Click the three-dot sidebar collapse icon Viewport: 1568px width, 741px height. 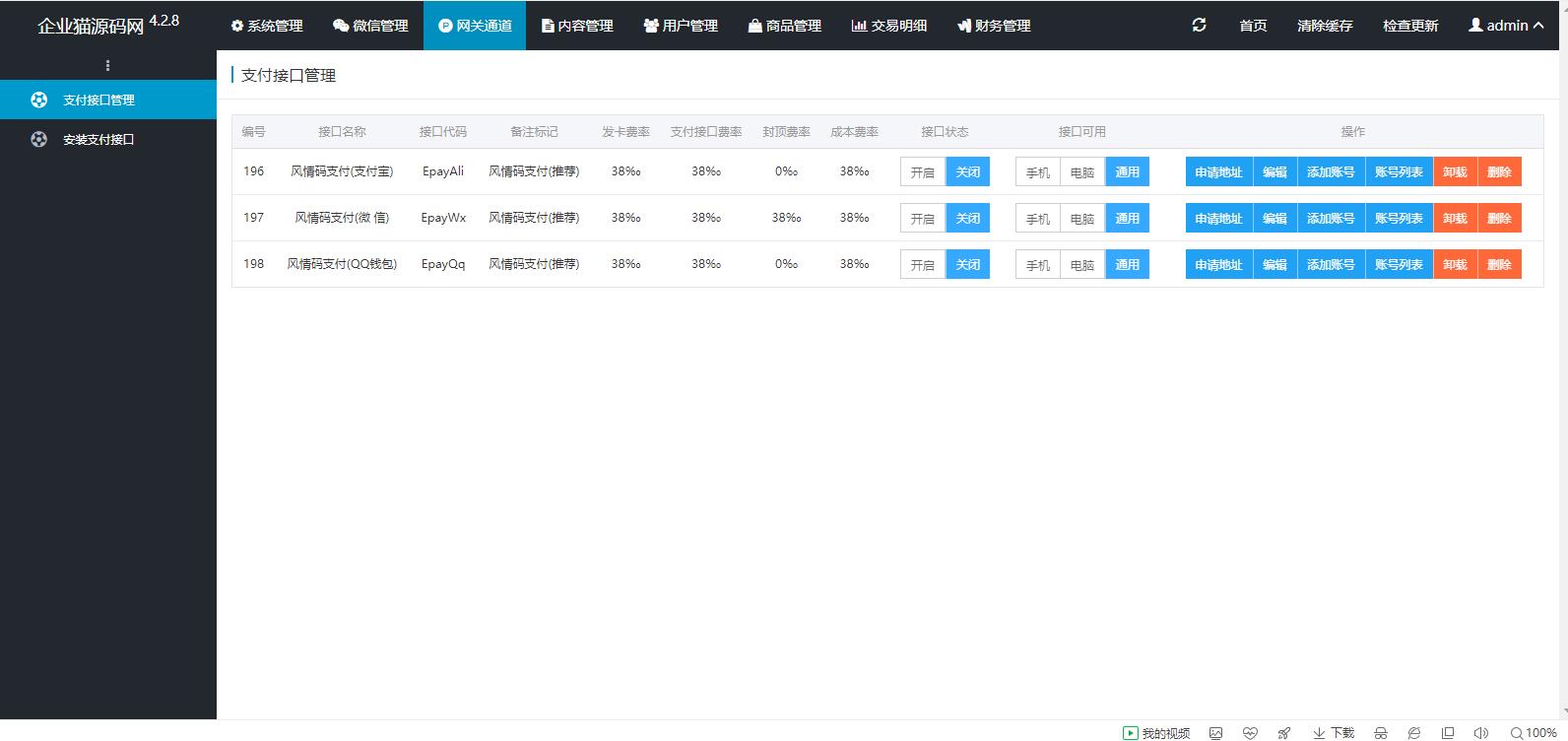[x=107, y=66]
